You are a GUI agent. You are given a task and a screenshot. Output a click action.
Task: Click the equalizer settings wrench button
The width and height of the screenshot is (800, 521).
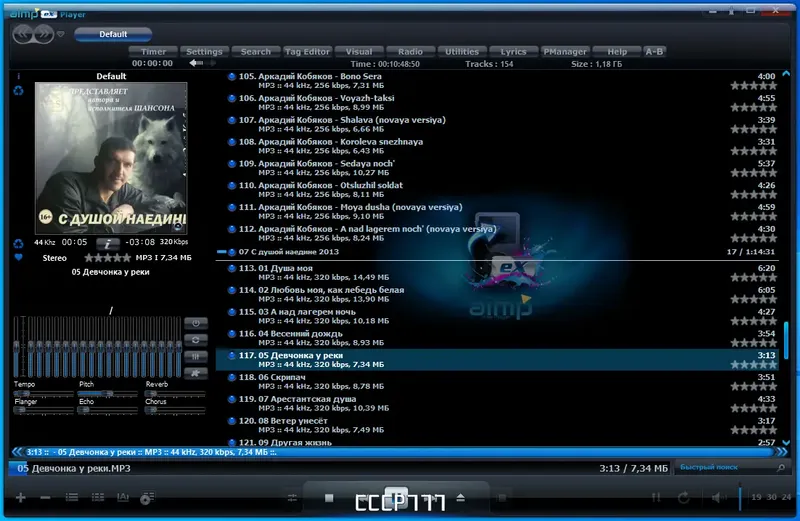(x=195, y=373)
